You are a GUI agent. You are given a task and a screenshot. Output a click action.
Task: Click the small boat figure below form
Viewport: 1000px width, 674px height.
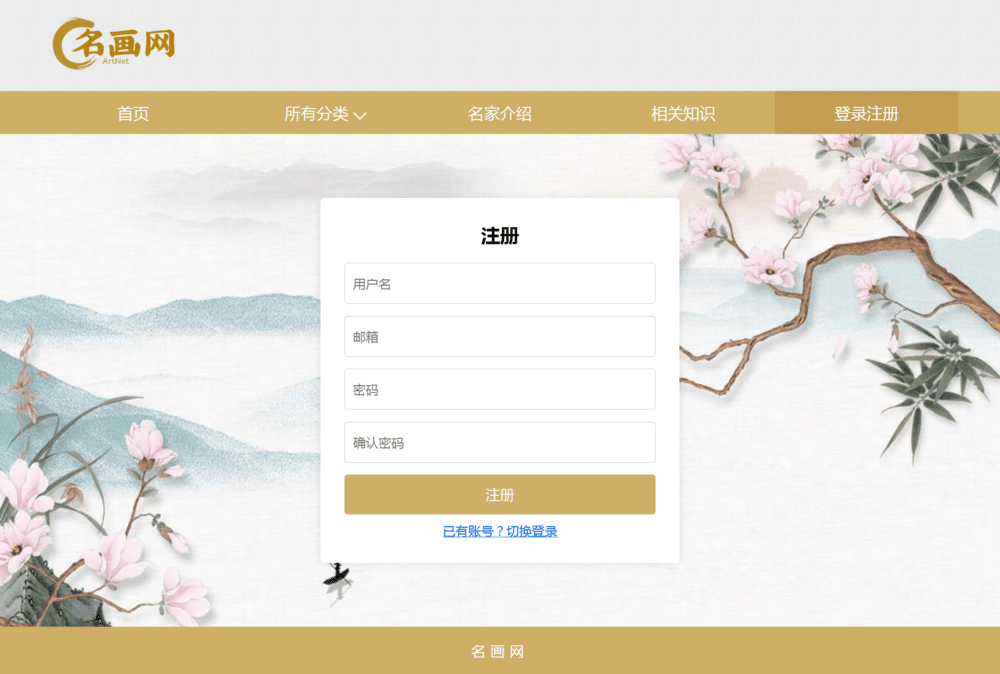pyautogui.click(x=336, y=575)
